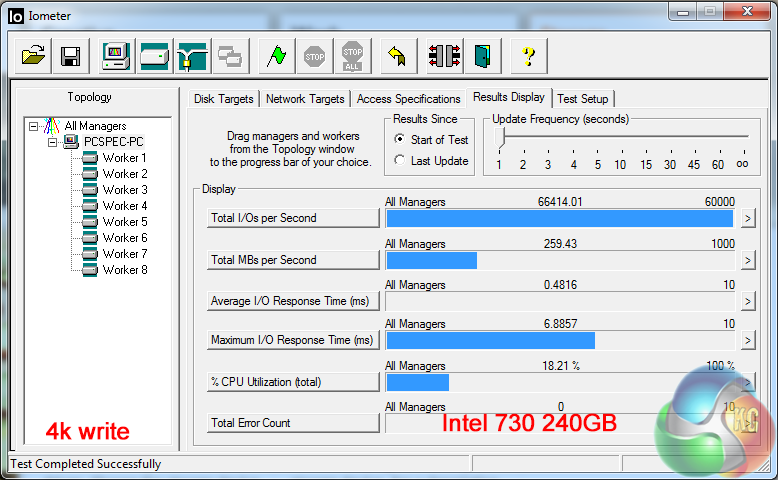
Task: Exit Iometer door icon
Action: pyautogui.click(x=482, y=56)
